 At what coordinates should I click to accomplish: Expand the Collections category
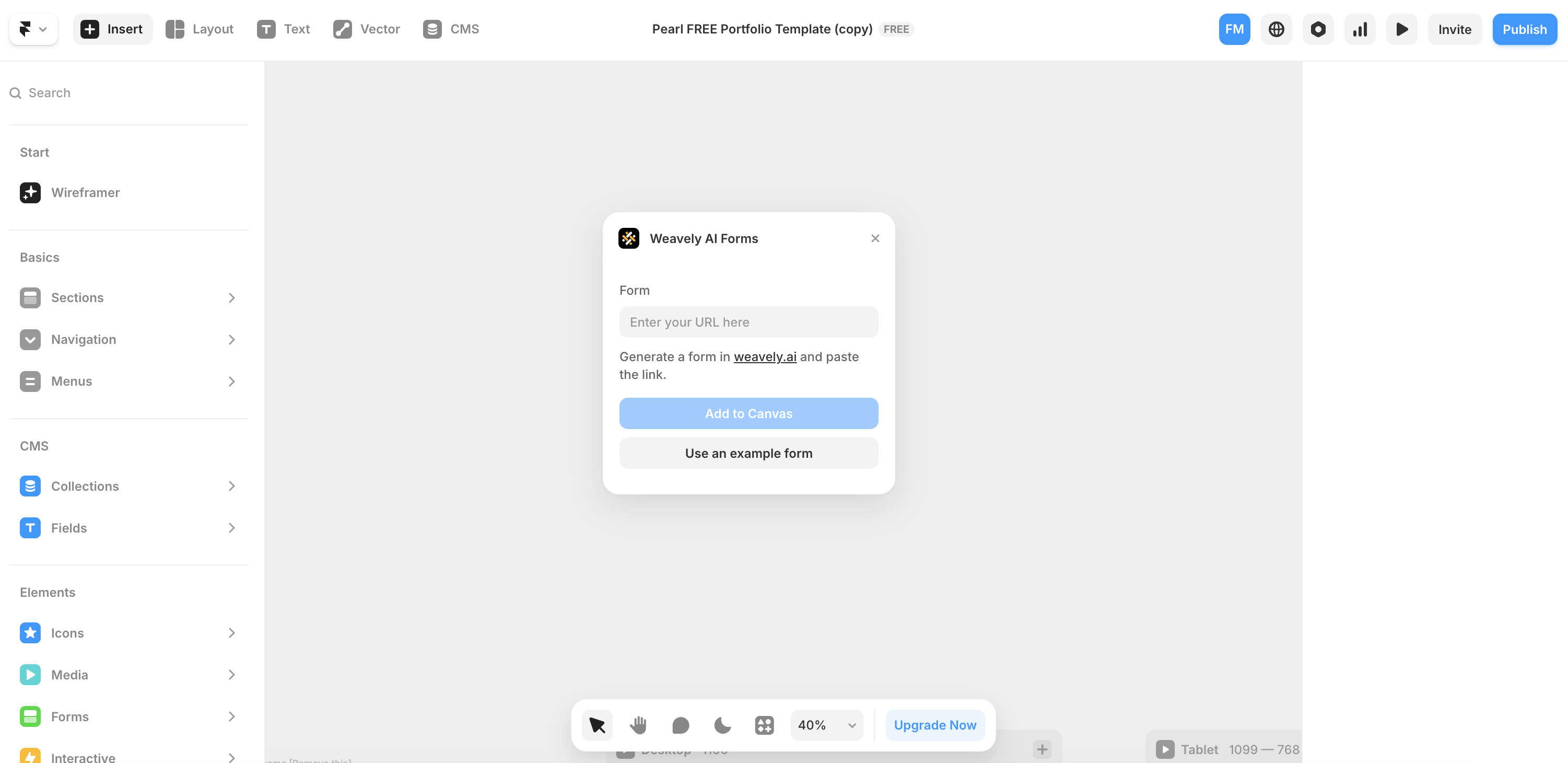click(x=85, y=486)
